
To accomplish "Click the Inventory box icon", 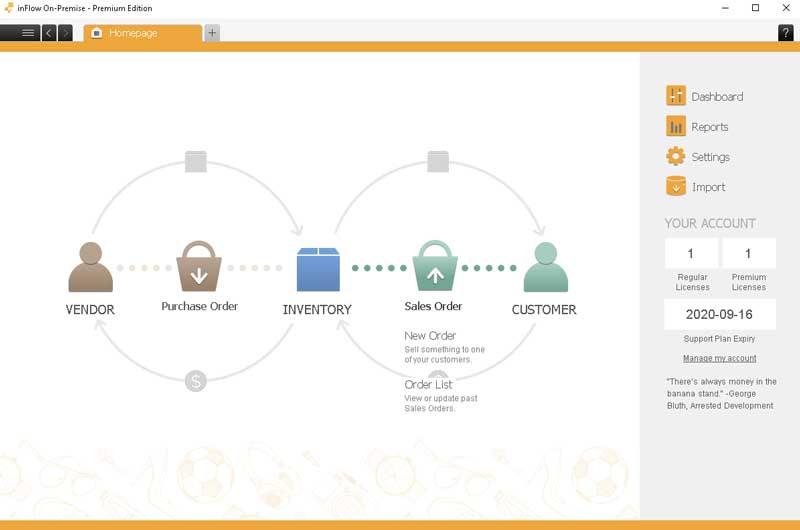I will click(318, 269).
